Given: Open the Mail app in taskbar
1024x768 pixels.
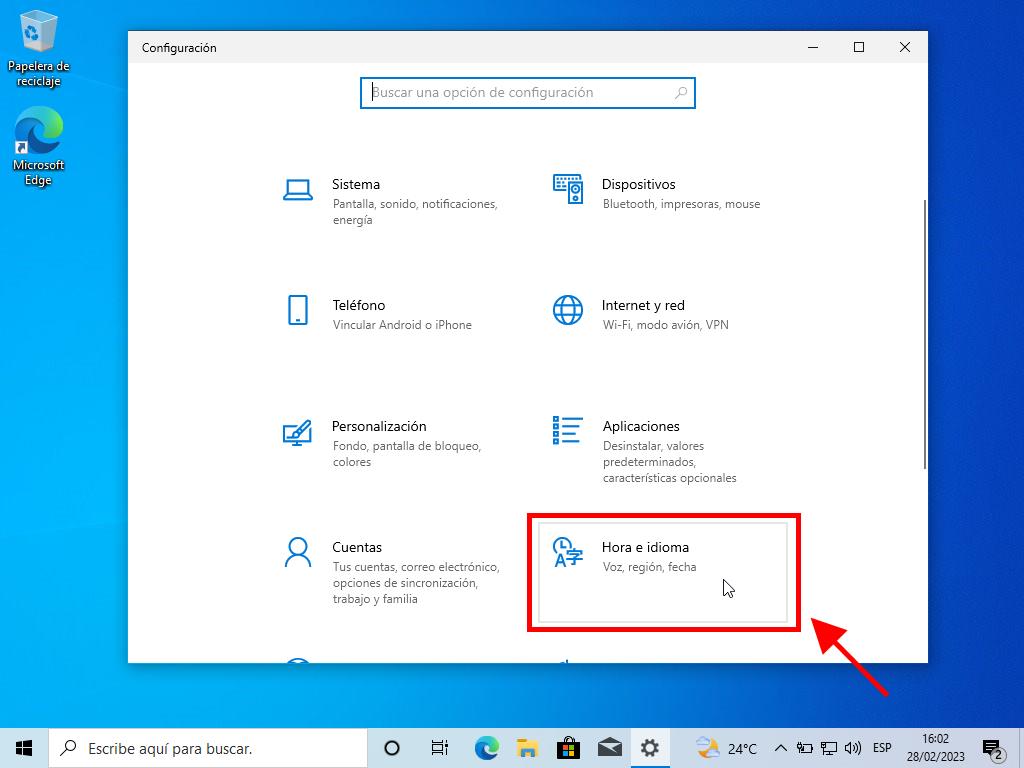Looking at the screenshot, I should [609, 748].
